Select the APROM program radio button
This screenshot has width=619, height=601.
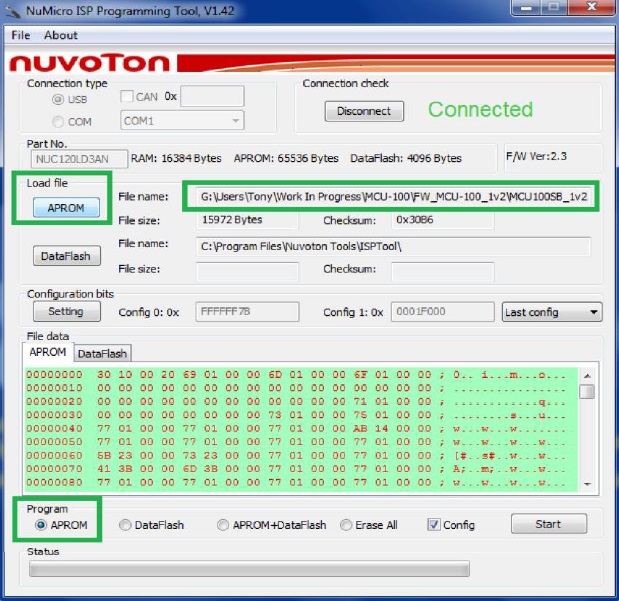(x=41, y=525)
